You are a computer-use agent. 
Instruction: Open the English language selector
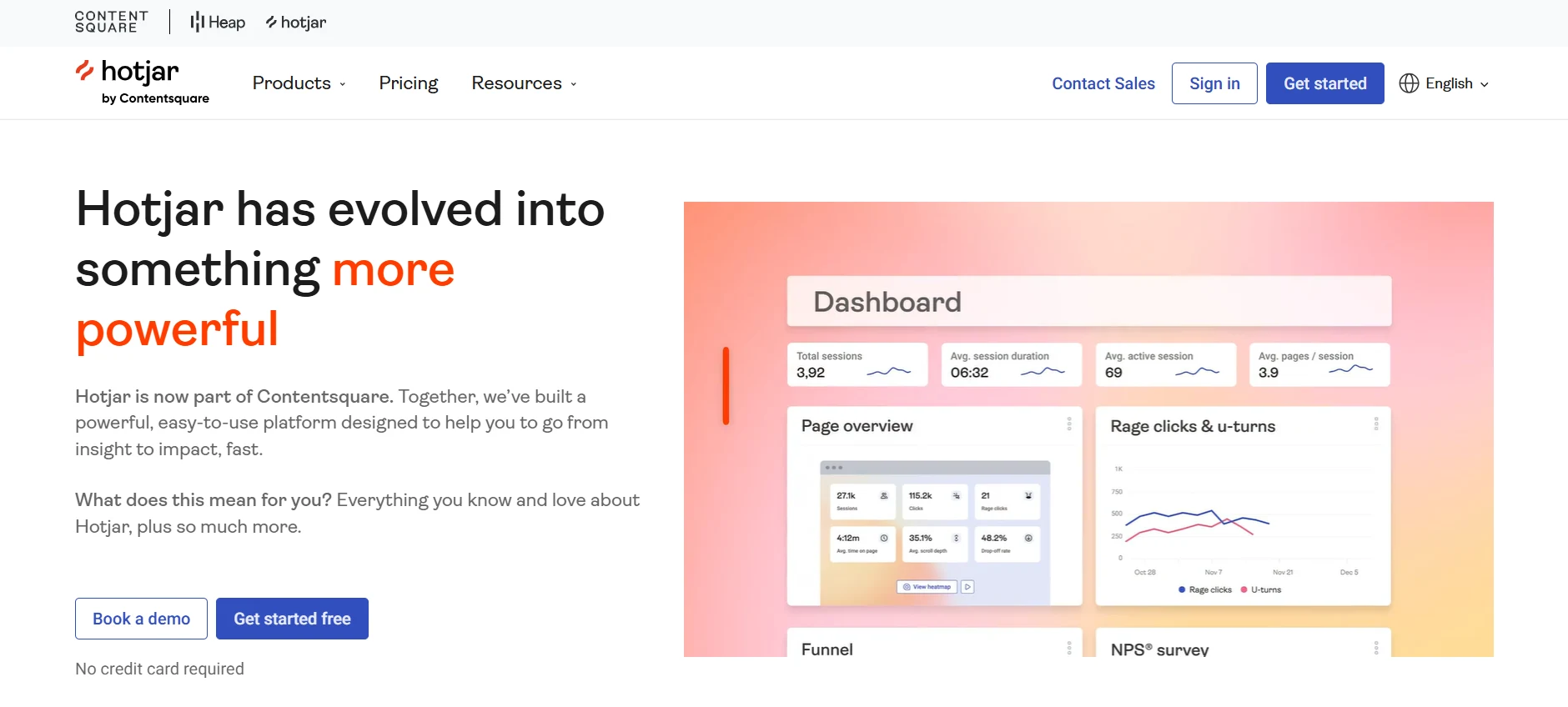tap(1456, 83)
